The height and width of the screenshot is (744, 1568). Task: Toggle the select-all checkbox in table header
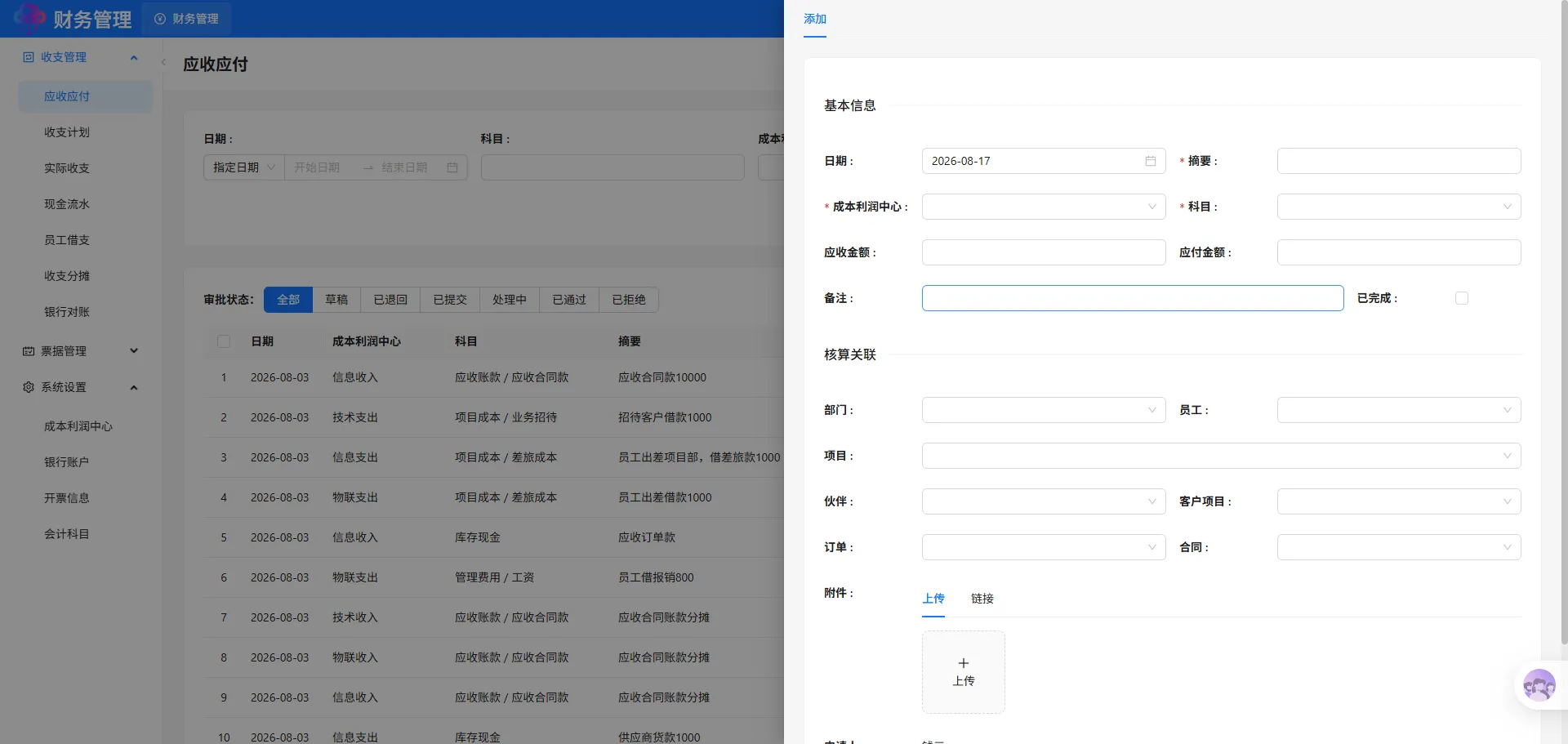[x=224, y=341]
